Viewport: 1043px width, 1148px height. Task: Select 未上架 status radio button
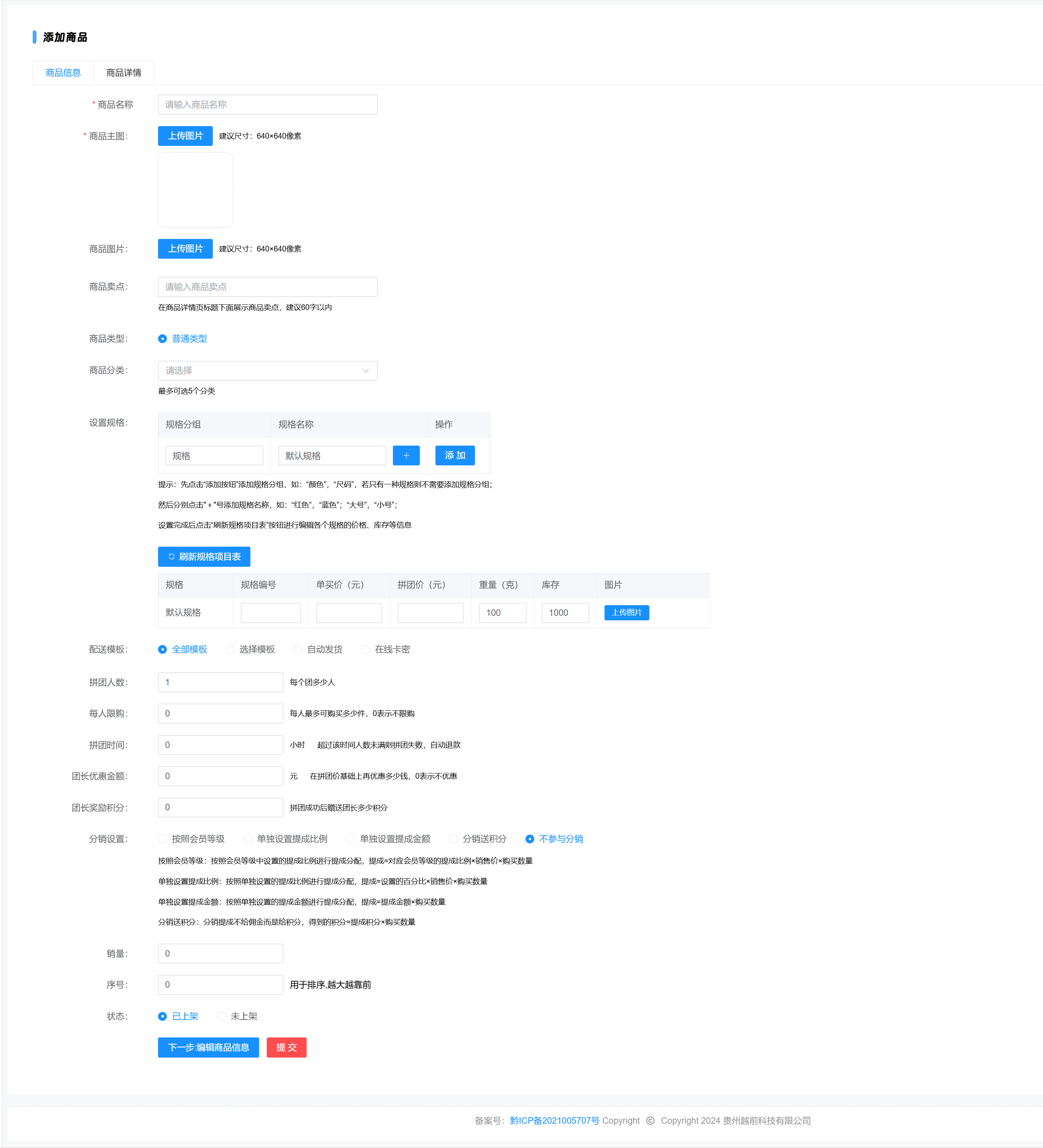pyautogui.click(x=222, y=1017)
